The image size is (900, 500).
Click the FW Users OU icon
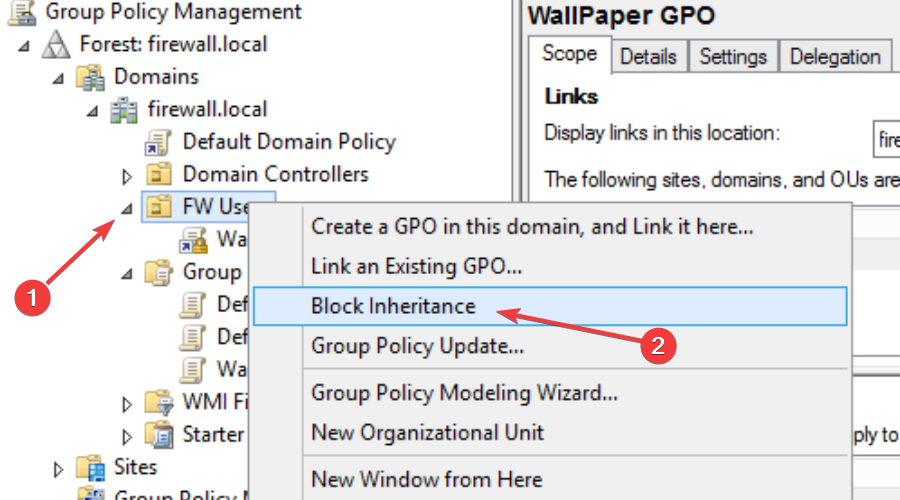pos(160,207)
